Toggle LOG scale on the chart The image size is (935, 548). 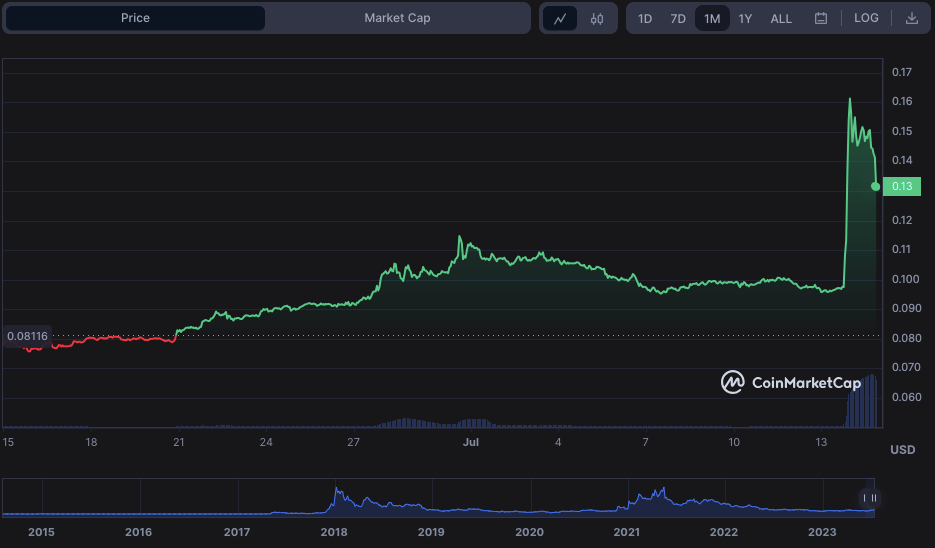pyautogui.click(x=866, y=18)
